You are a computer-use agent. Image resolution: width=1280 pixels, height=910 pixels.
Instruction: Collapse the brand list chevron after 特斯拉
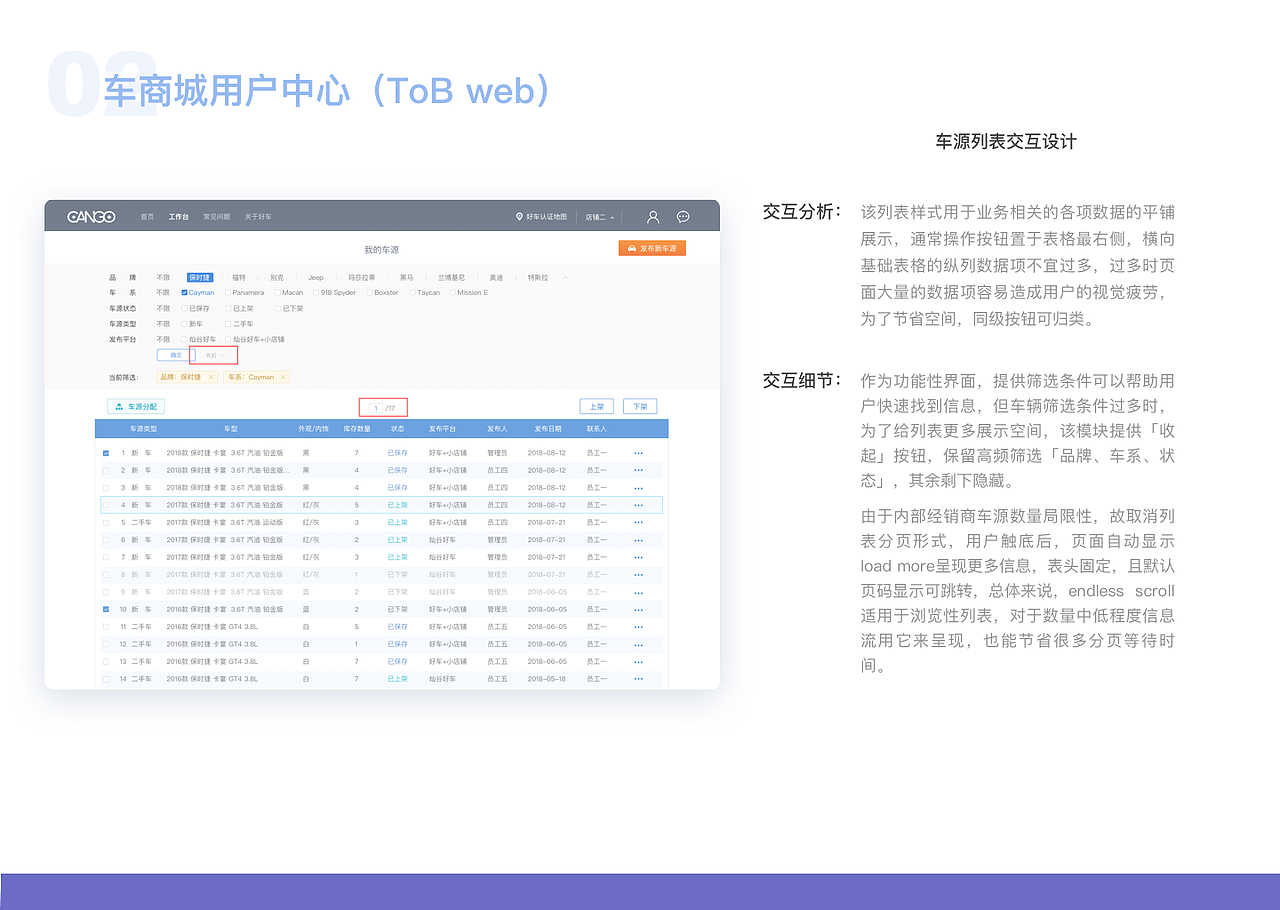(565, 278)
